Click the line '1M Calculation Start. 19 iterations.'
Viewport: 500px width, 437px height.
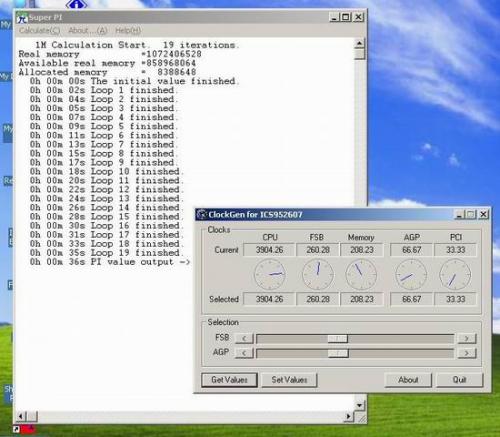point(137,45)
